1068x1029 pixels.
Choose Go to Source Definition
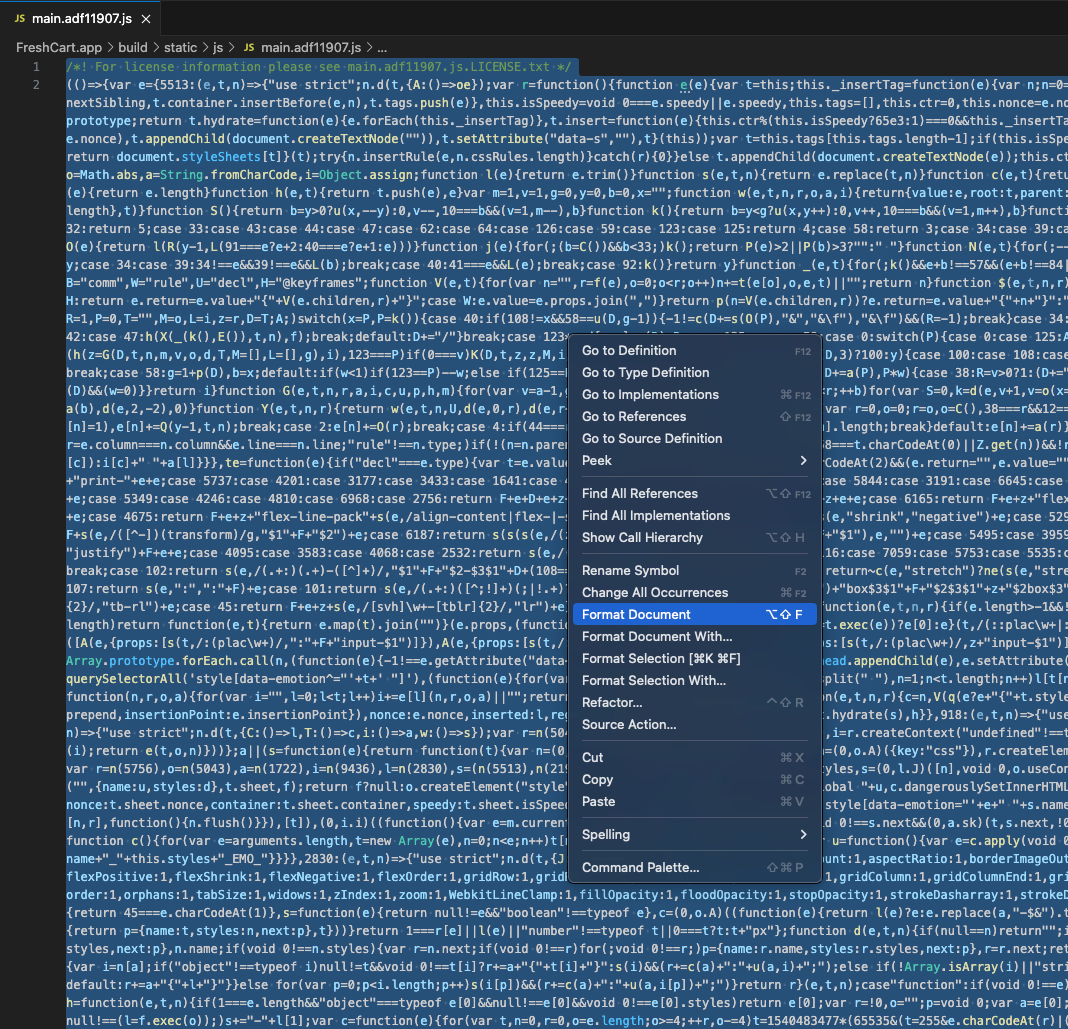(x=694, y=439)
